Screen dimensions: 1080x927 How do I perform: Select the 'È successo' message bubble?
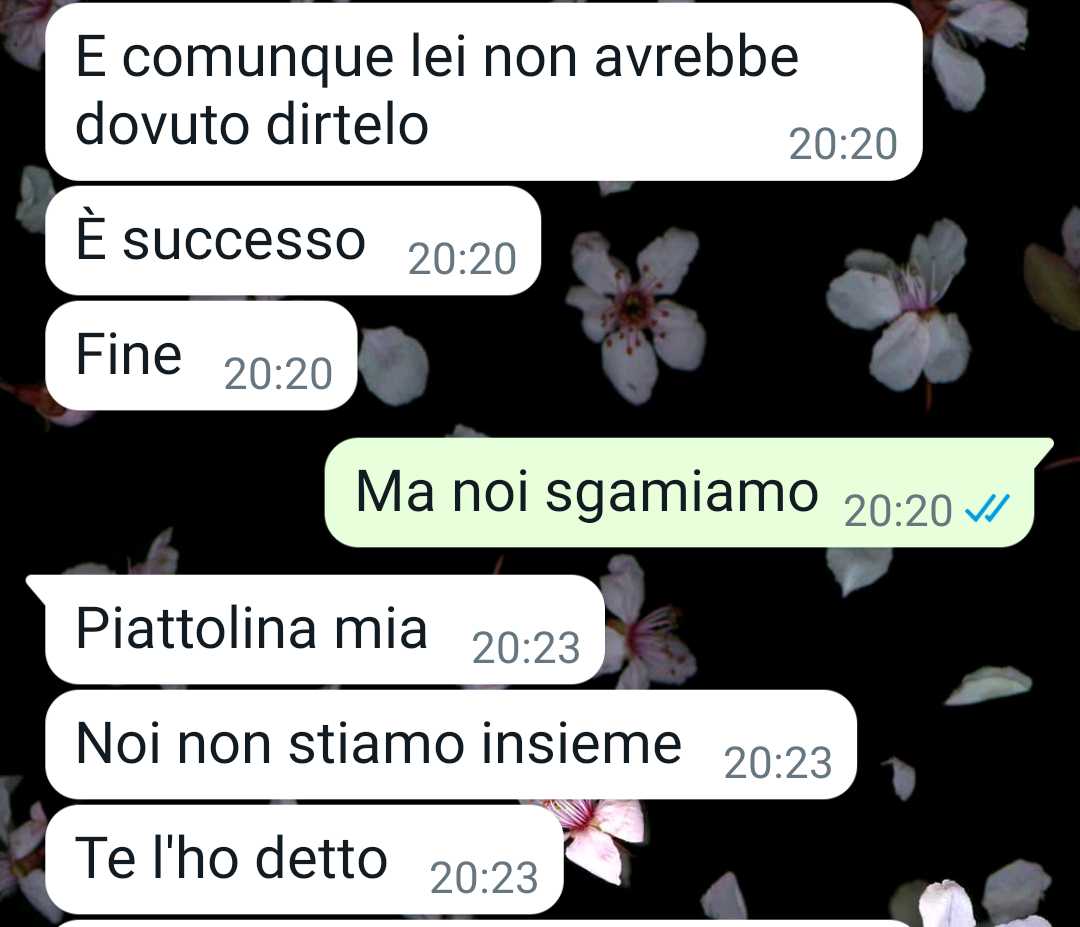tap(293, 240)
